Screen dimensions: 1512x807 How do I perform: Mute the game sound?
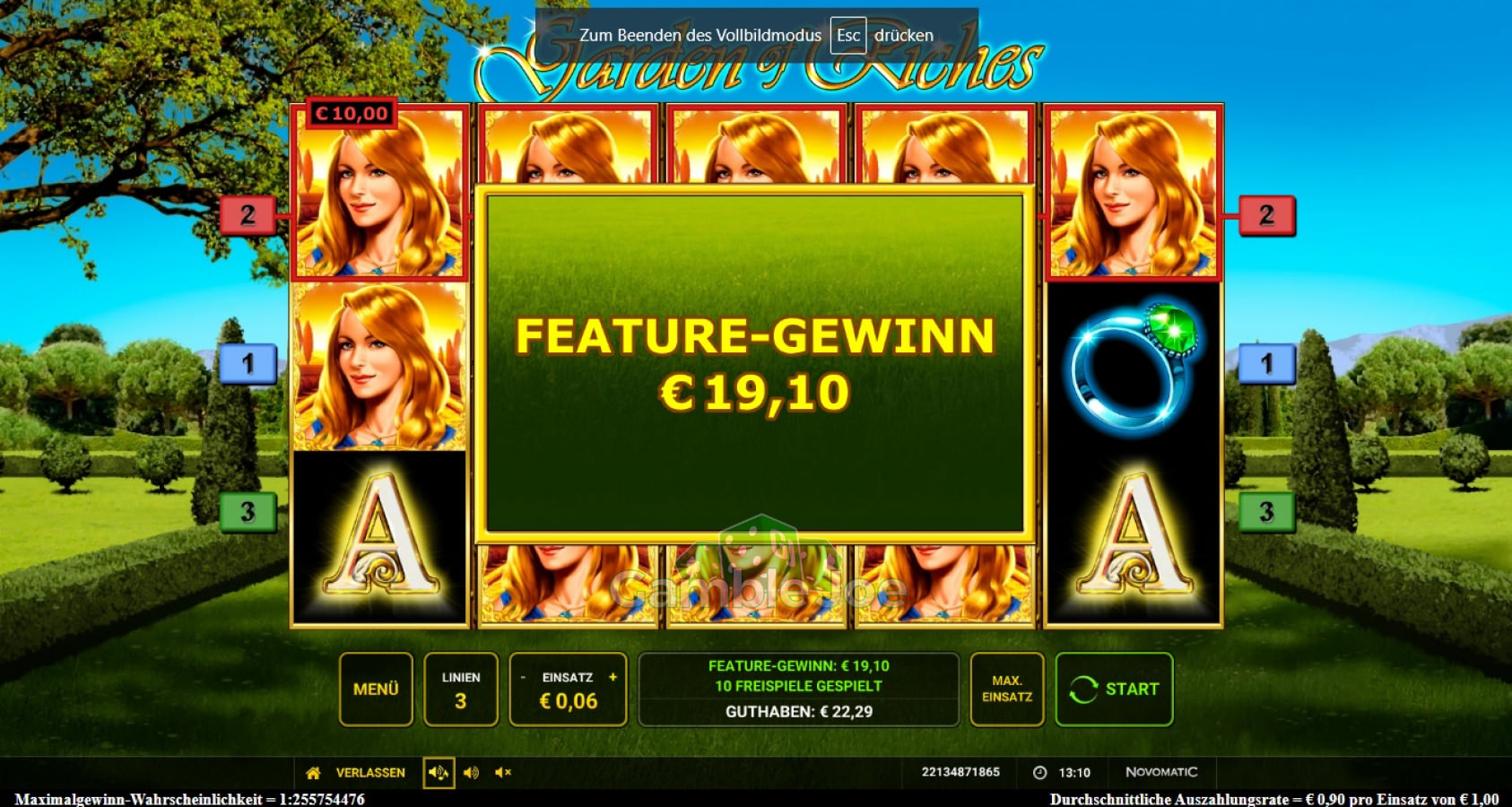coord(503,773)
